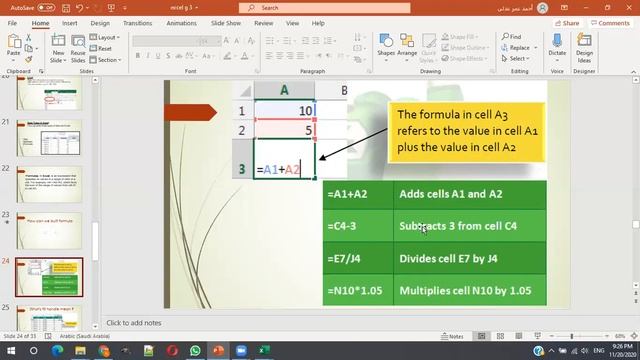Click the Undo arrow
This screenshot has width=640, height=360.
80,8
